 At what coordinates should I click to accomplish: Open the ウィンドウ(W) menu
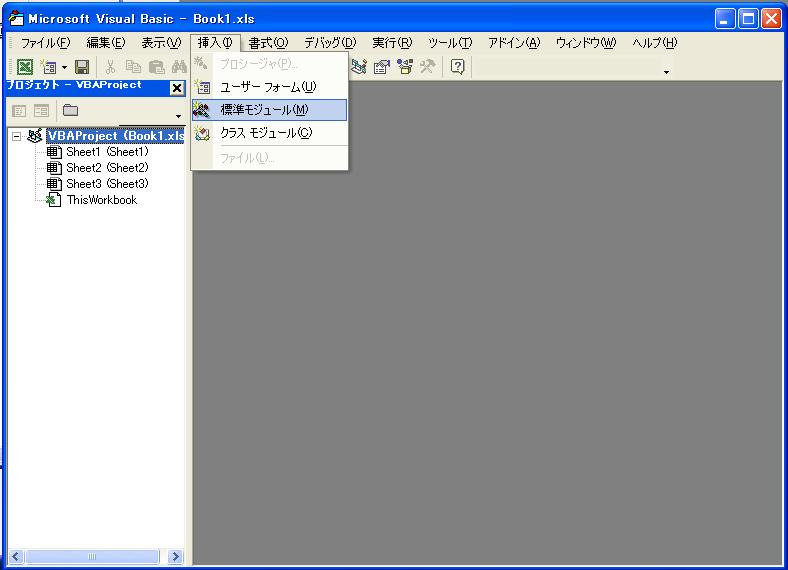[586, 43]
